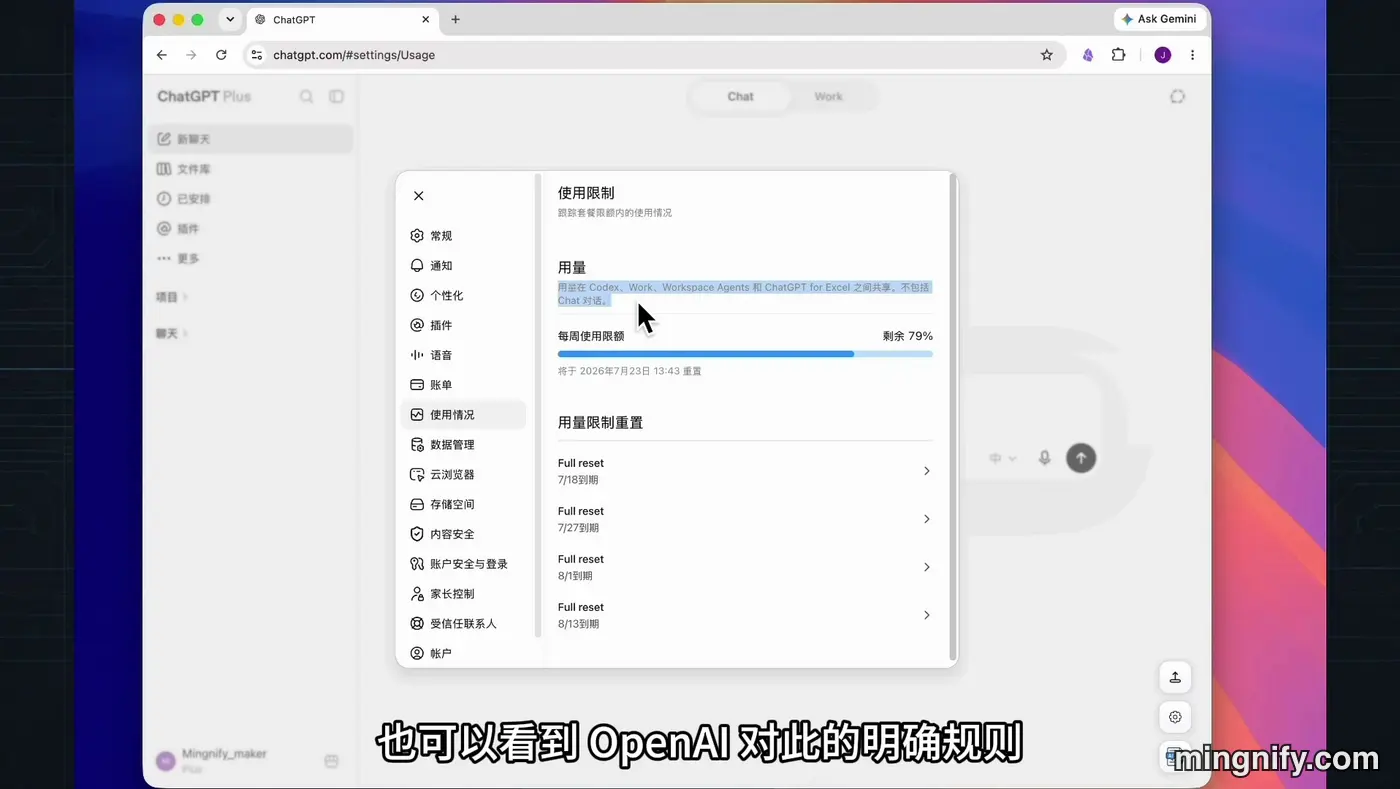Open search in ChatGPT sidebar
1400x789 pixels.
point(307,97)
